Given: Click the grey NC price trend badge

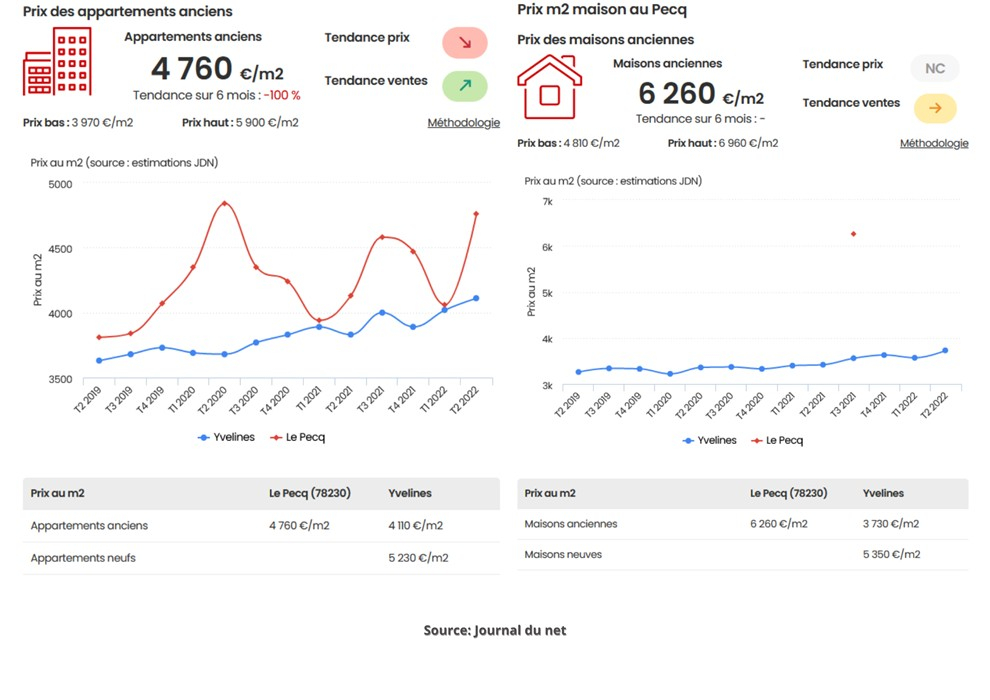Looking at the screenshot, I should pyautogui.click(x=934, y=69).
